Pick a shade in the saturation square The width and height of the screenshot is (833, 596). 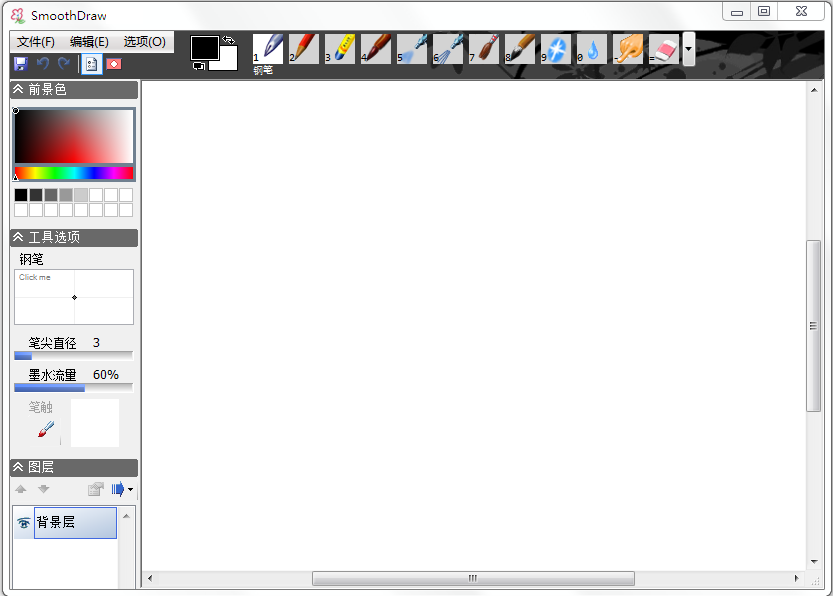(74, 137)
